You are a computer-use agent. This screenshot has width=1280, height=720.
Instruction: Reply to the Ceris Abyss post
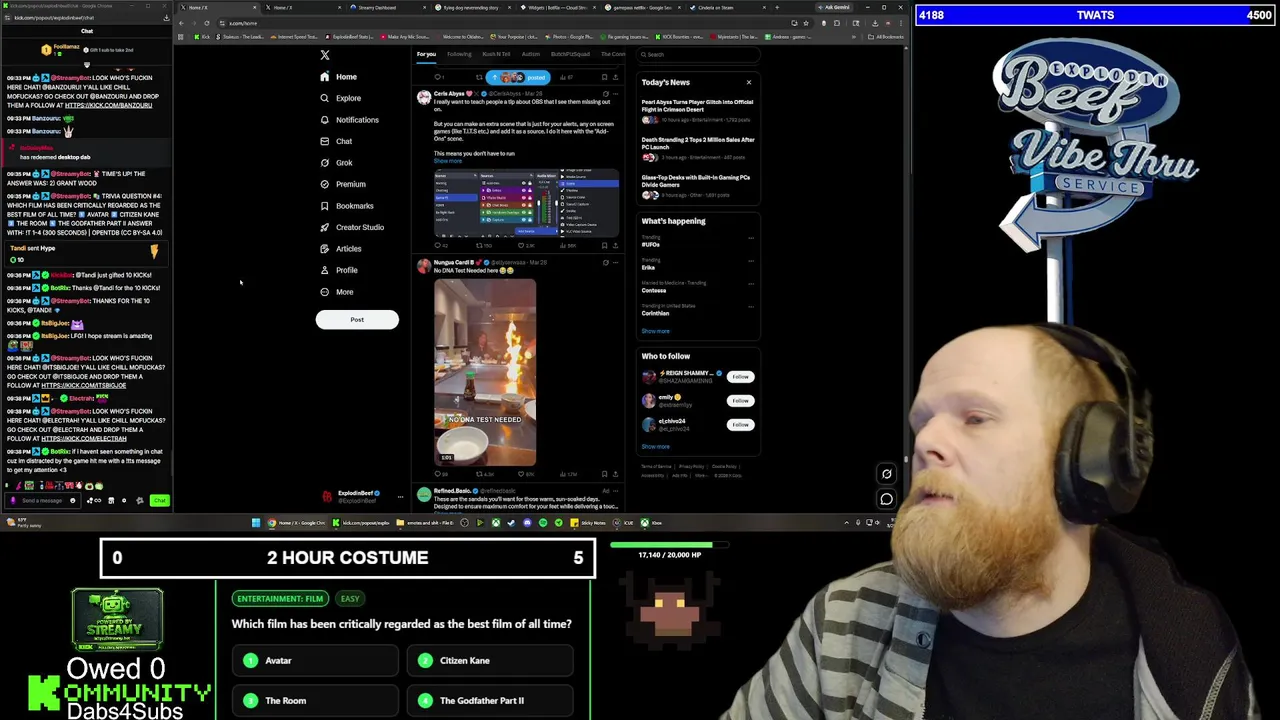click(440, 245)
